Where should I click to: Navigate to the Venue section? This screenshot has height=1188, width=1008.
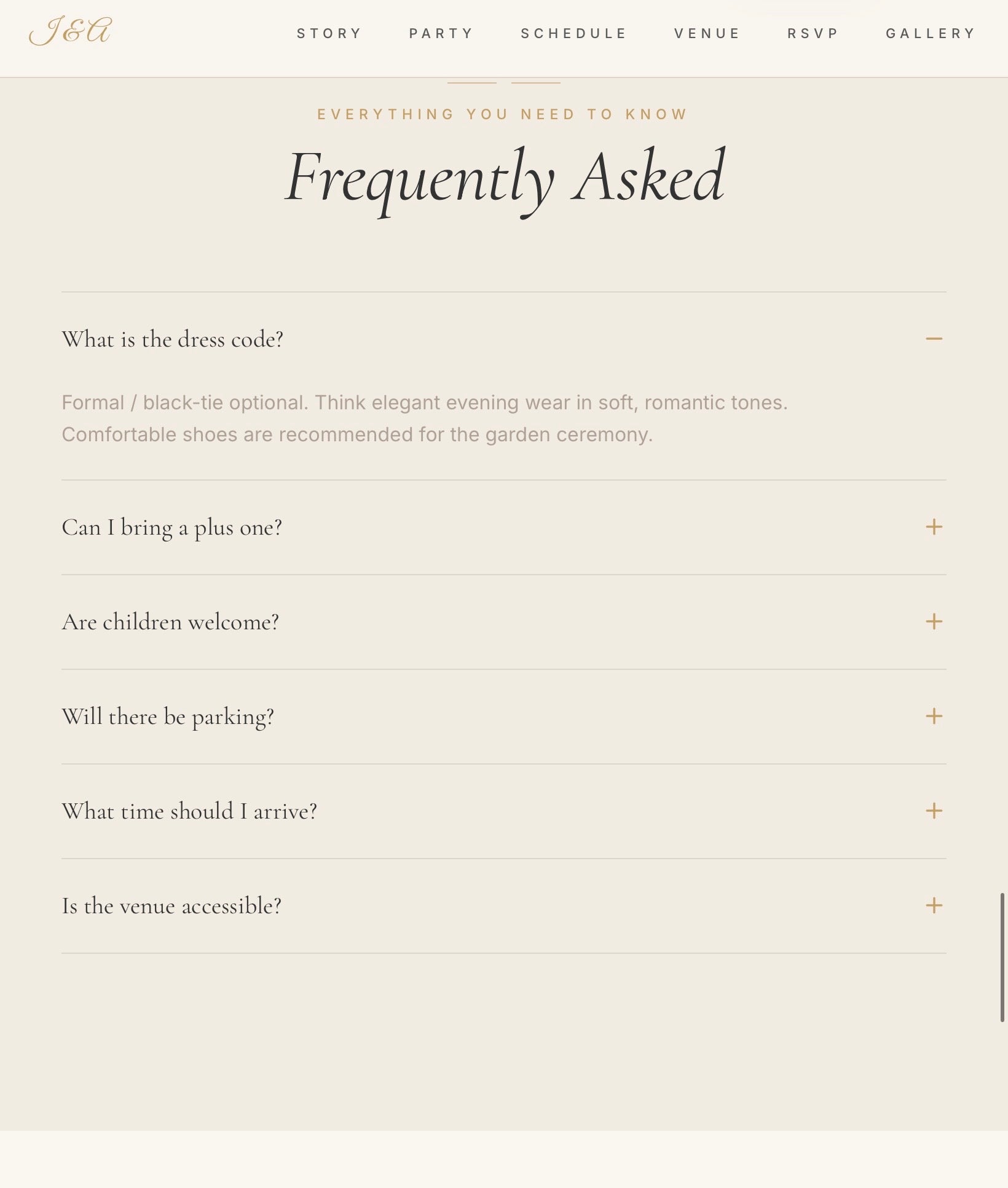pyautogui.click(x=707, y=33)
